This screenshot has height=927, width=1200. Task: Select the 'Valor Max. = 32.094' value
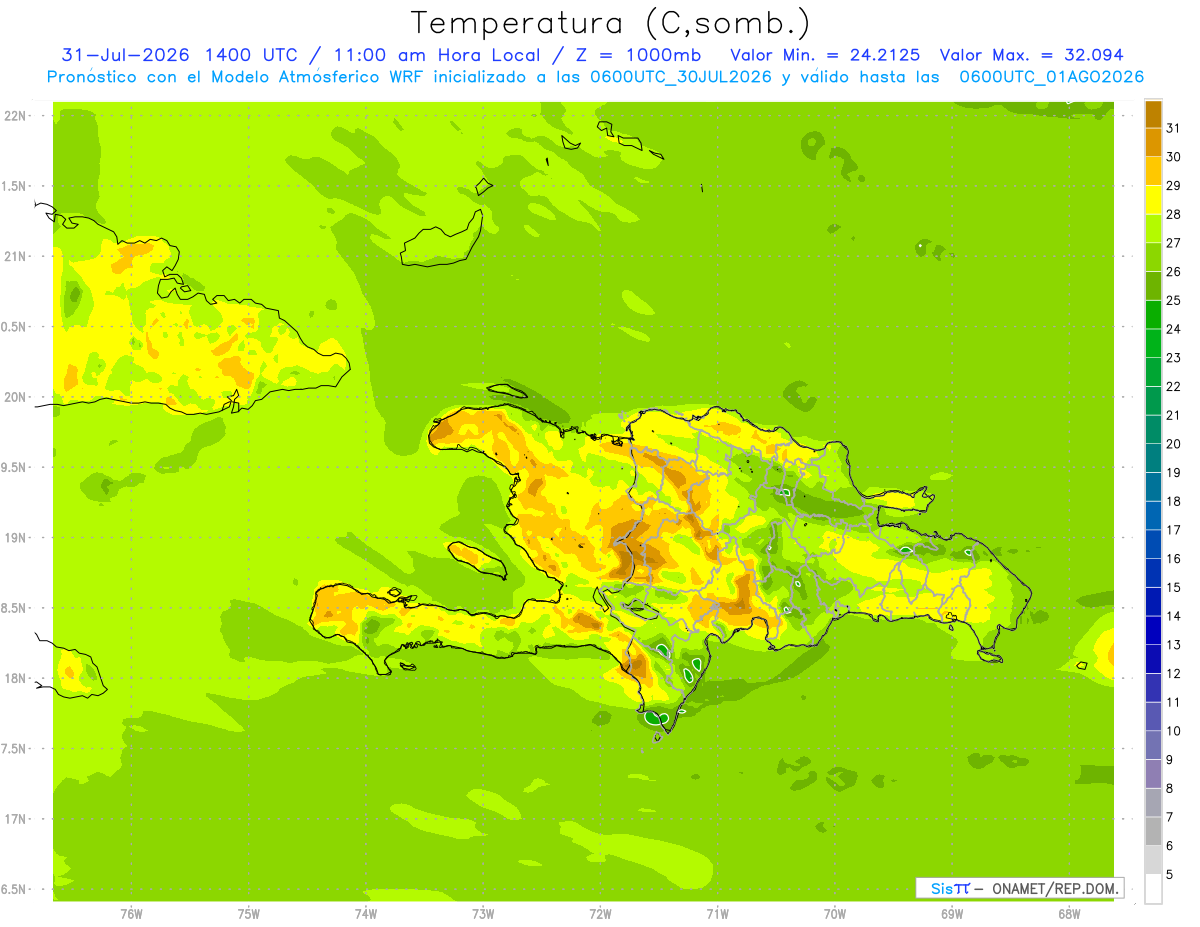(x=1031, y=55)
